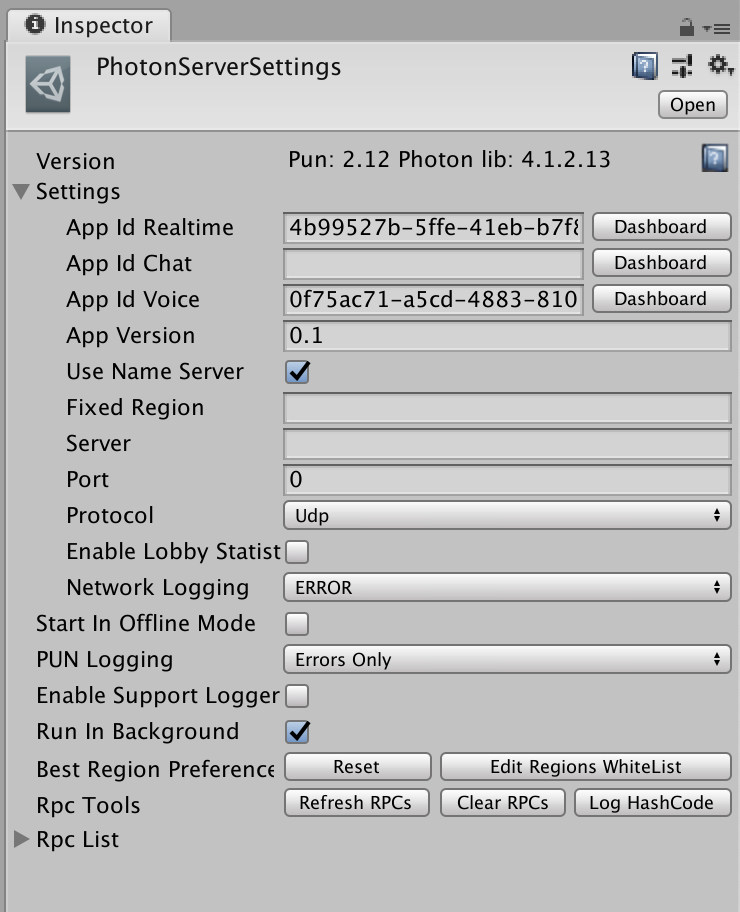
Task: Focus the Server address field
Action: click(507, 444)
